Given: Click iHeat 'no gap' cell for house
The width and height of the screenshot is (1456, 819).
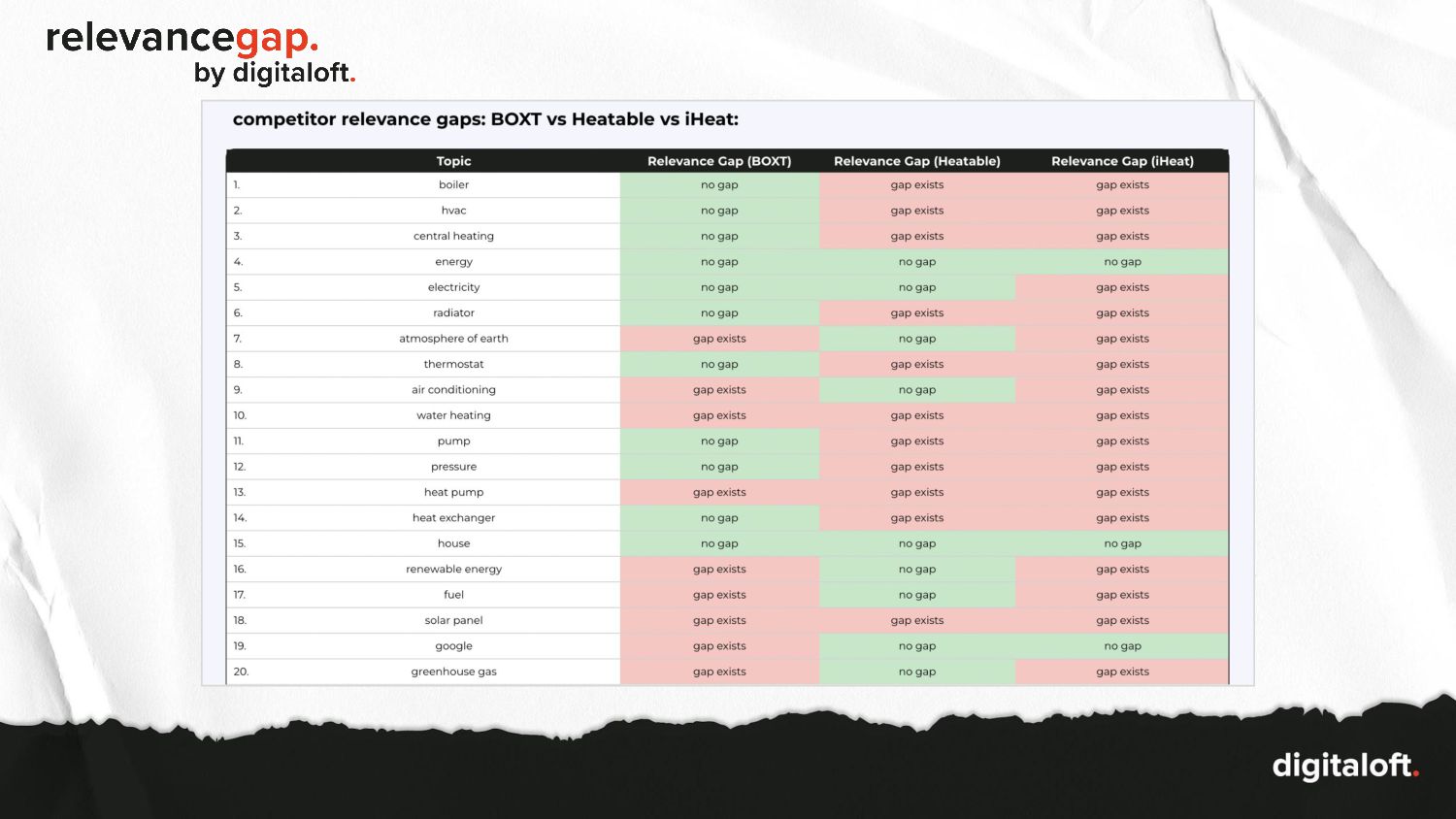Looking at the screenshot, I should (1122, 543).
